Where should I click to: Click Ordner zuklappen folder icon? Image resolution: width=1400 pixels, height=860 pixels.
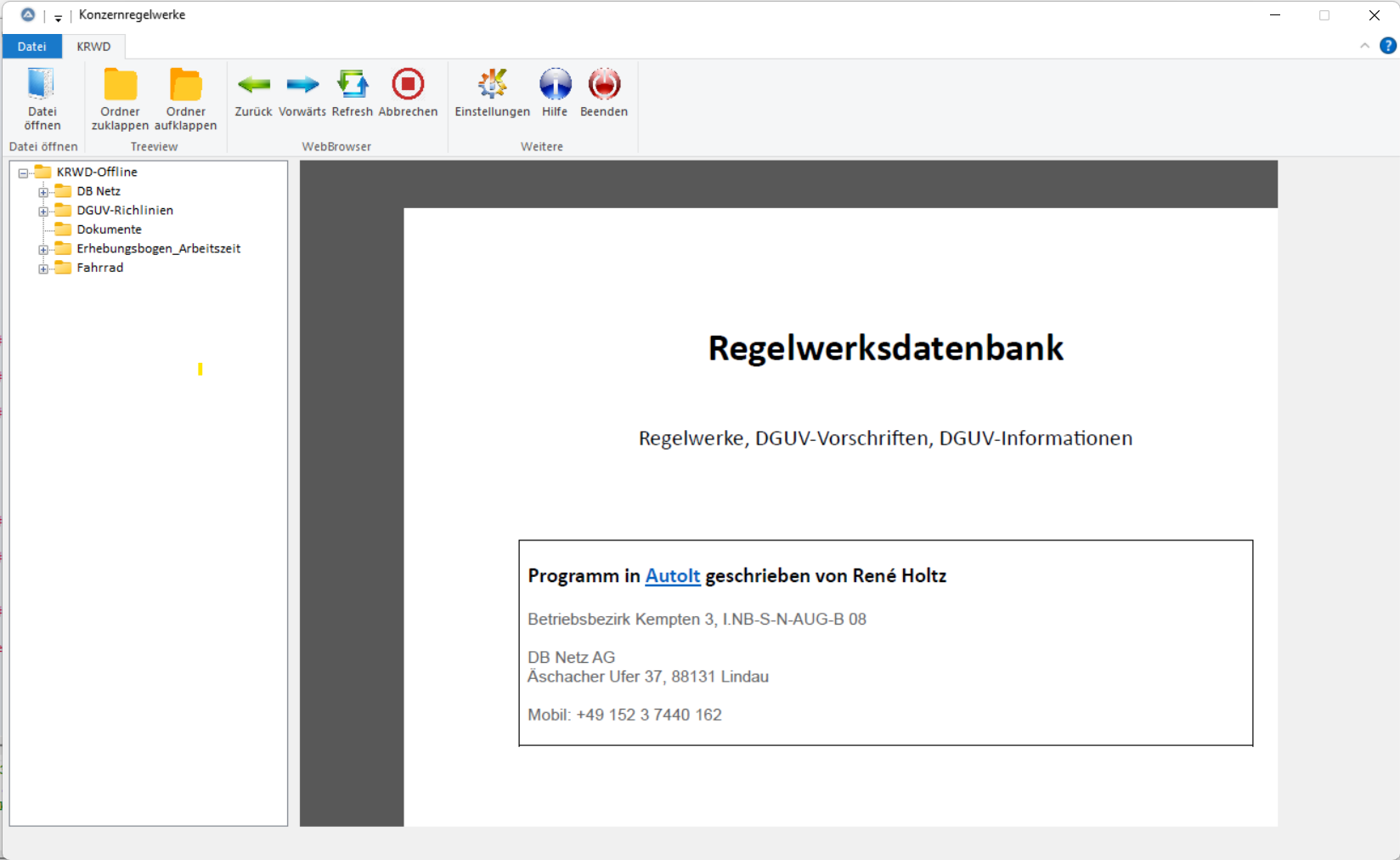click(x=120, y=85)
